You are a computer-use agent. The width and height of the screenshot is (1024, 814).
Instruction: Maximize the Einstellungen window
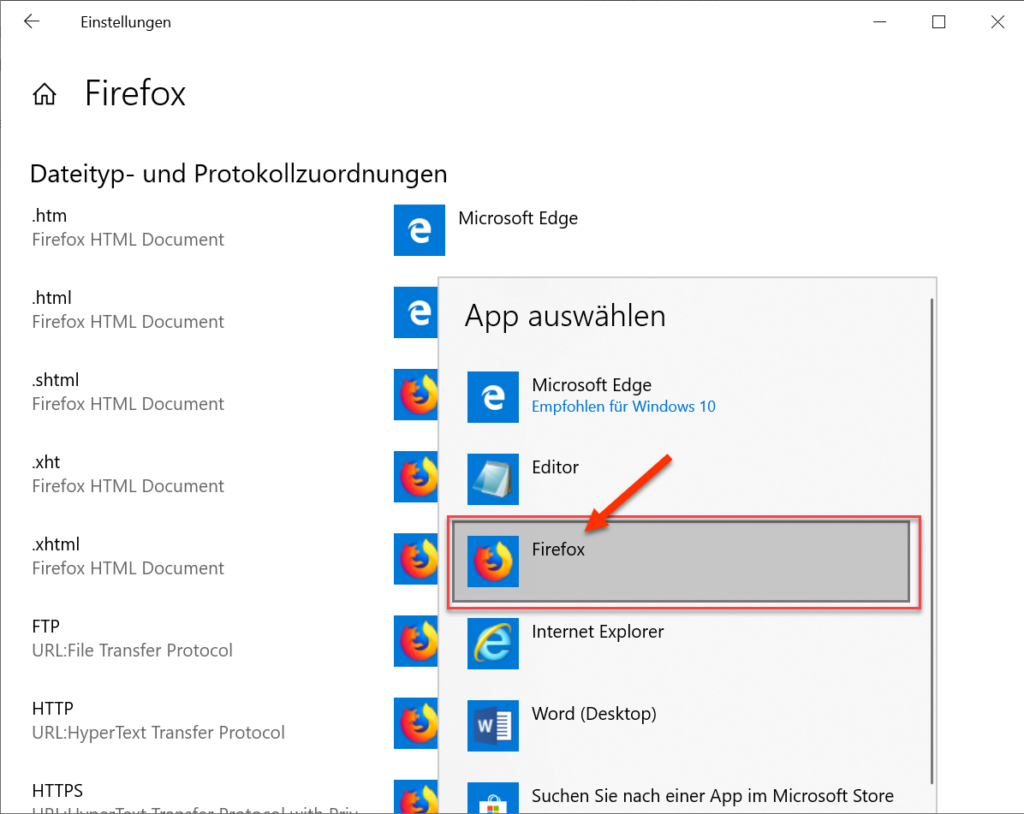pyautogui.click(x=938, y=22)
